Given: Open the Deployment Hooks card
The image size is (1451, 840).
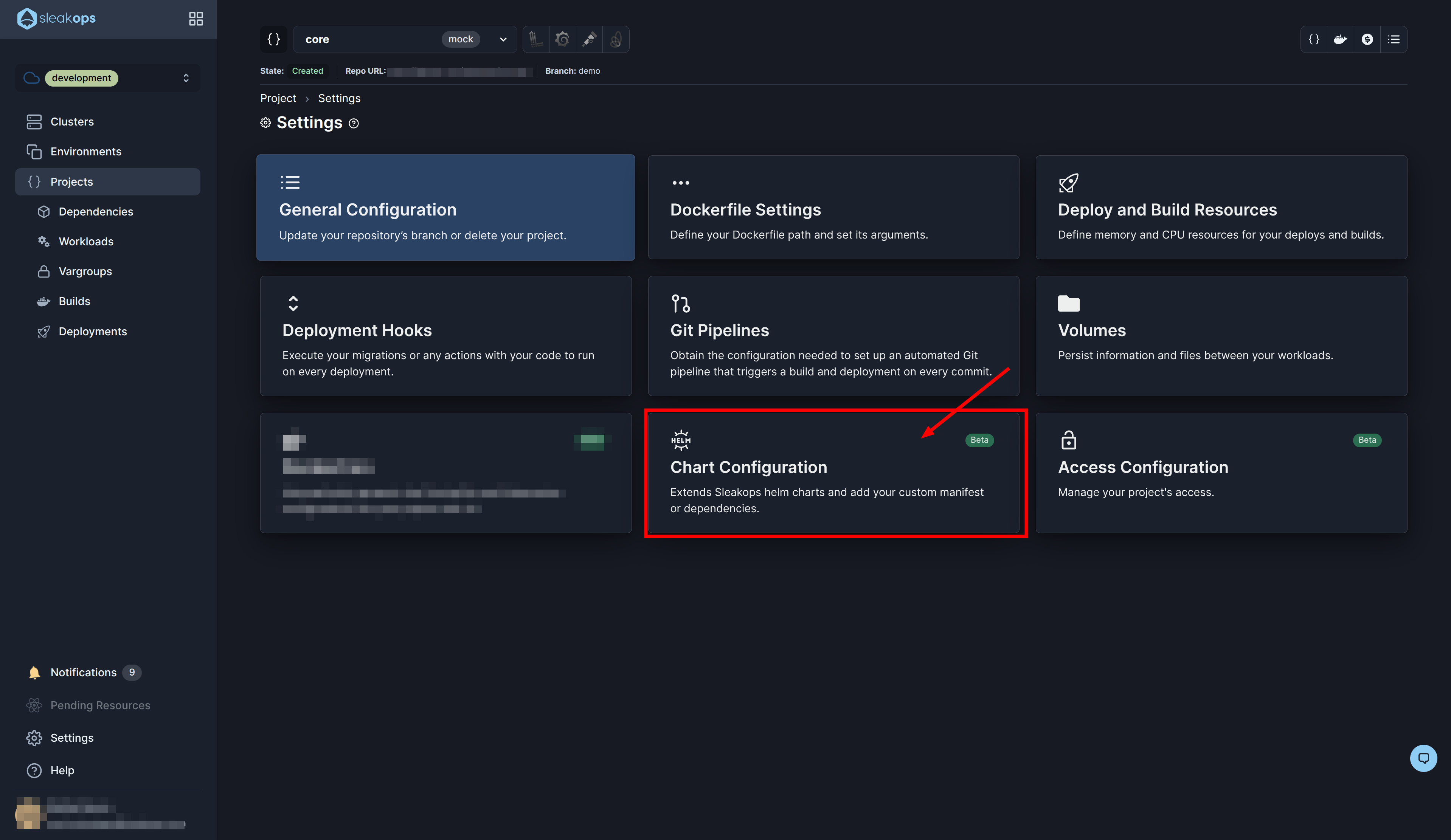Looking at the screenshot, I should click(x=446, y=336).
